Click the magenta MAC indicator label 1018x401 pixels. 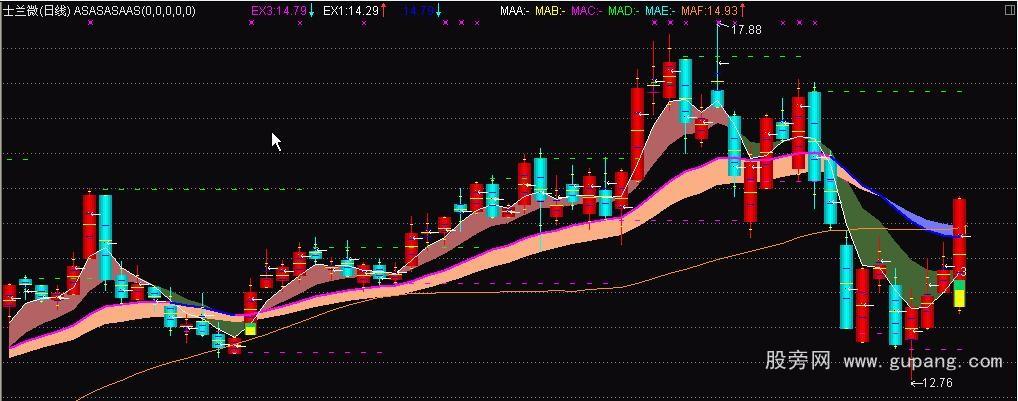click(585, 10)
